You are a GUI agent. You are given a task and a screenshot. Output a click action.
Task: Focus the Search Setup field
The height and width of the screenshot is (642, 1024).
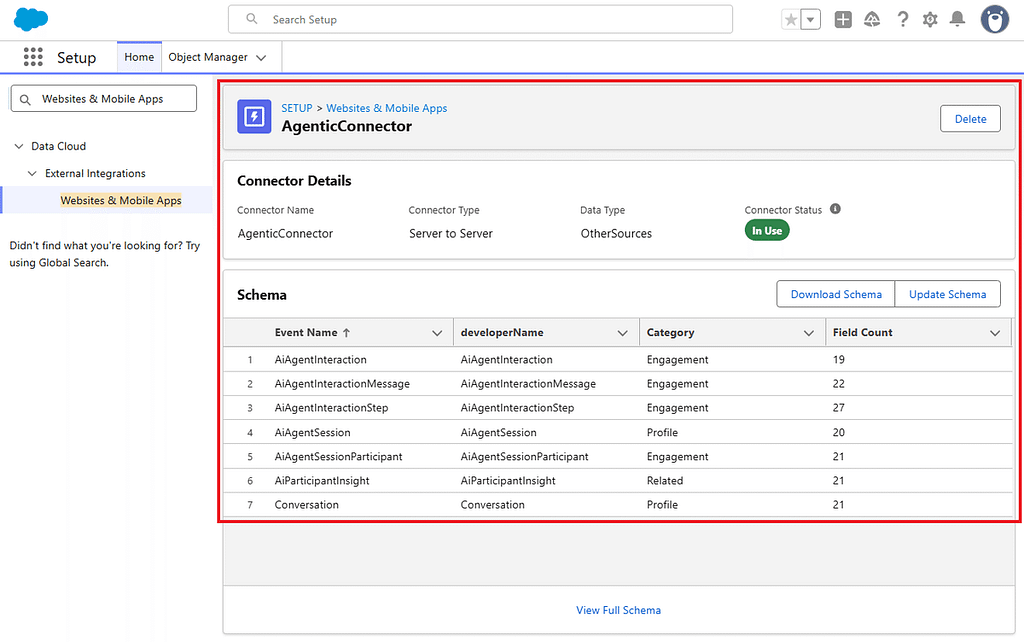[480, 20]
